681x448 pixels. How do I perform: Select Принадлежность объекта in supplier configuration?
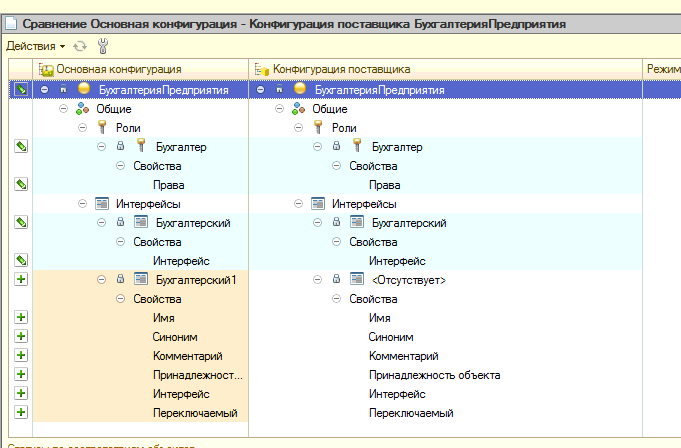click(x=434, y=375)
